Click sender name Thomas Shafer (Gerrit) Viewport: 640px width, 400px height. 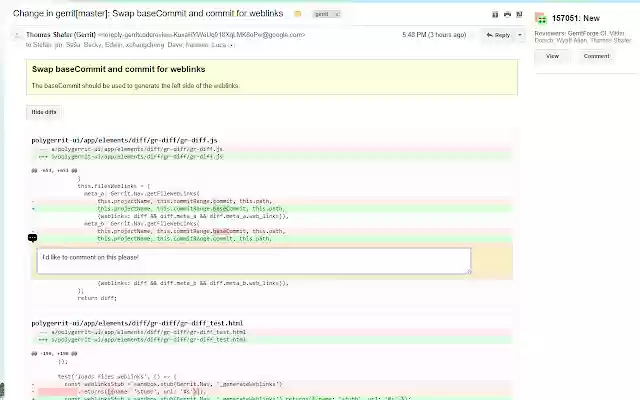point(61,35)
